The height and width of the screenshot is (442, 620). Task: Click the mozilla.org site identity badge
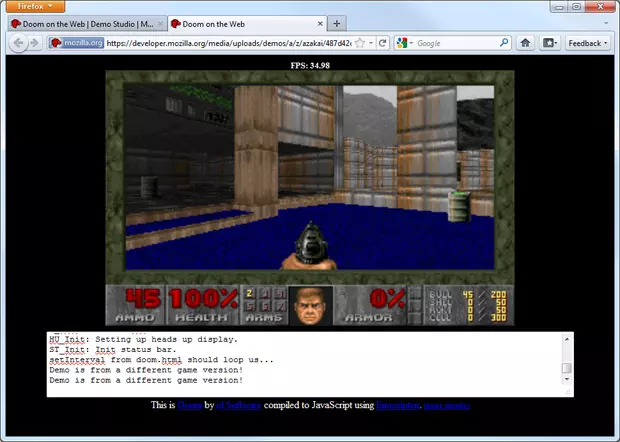[77, 43]
